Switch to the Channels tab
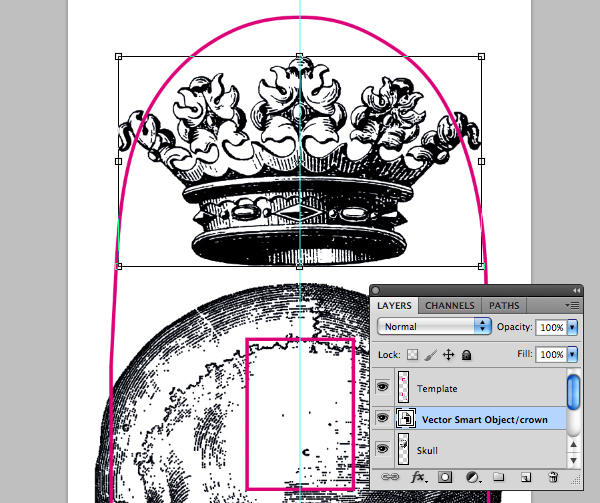The width and height of the screenshot is (600, 503). [x=449, y=306]
